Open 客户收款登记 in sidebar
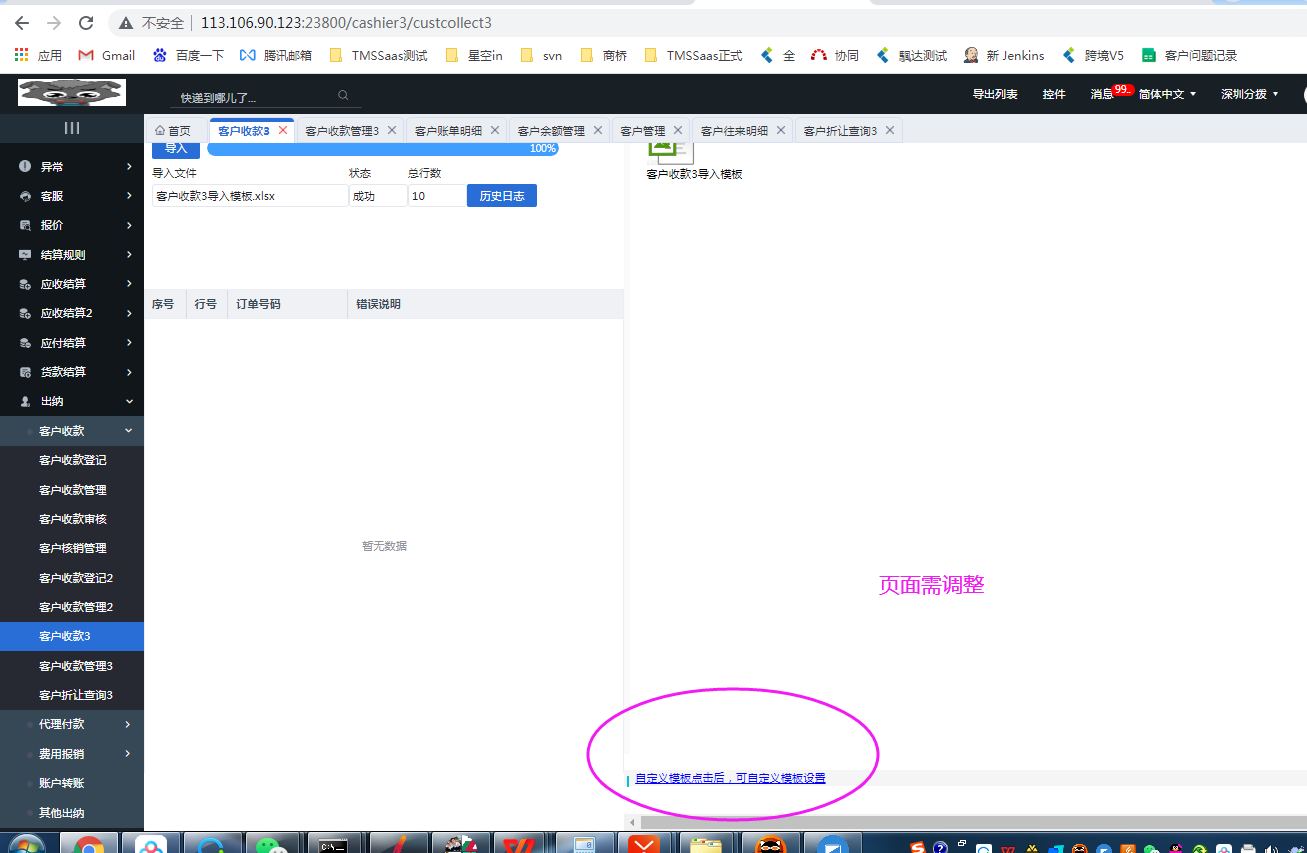This screenshot has height=853, width=1307. (x=72, y=460)
